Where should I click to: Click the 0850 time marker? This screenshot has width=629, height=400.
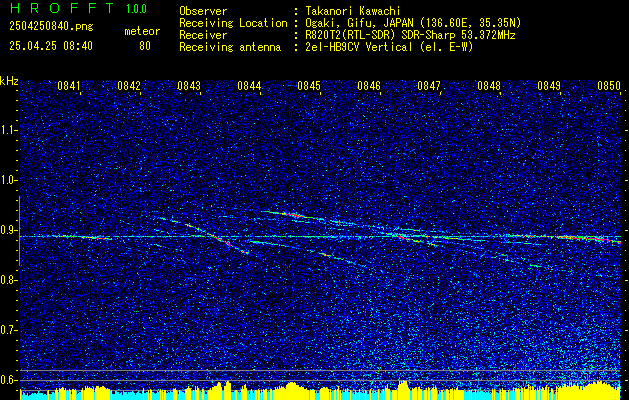pyautogui.click(x=609, y=86)
